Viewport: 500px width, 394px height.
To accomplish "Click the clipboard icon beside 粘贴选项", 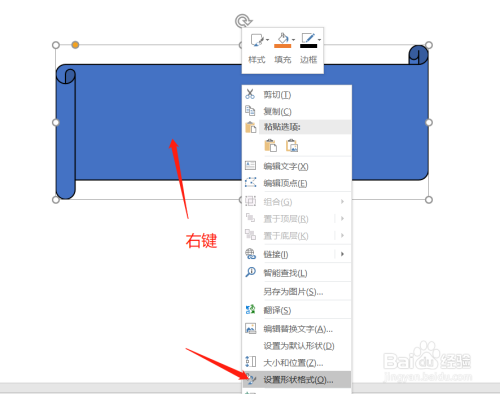I will pyautogui.click(x=250, y=127).
